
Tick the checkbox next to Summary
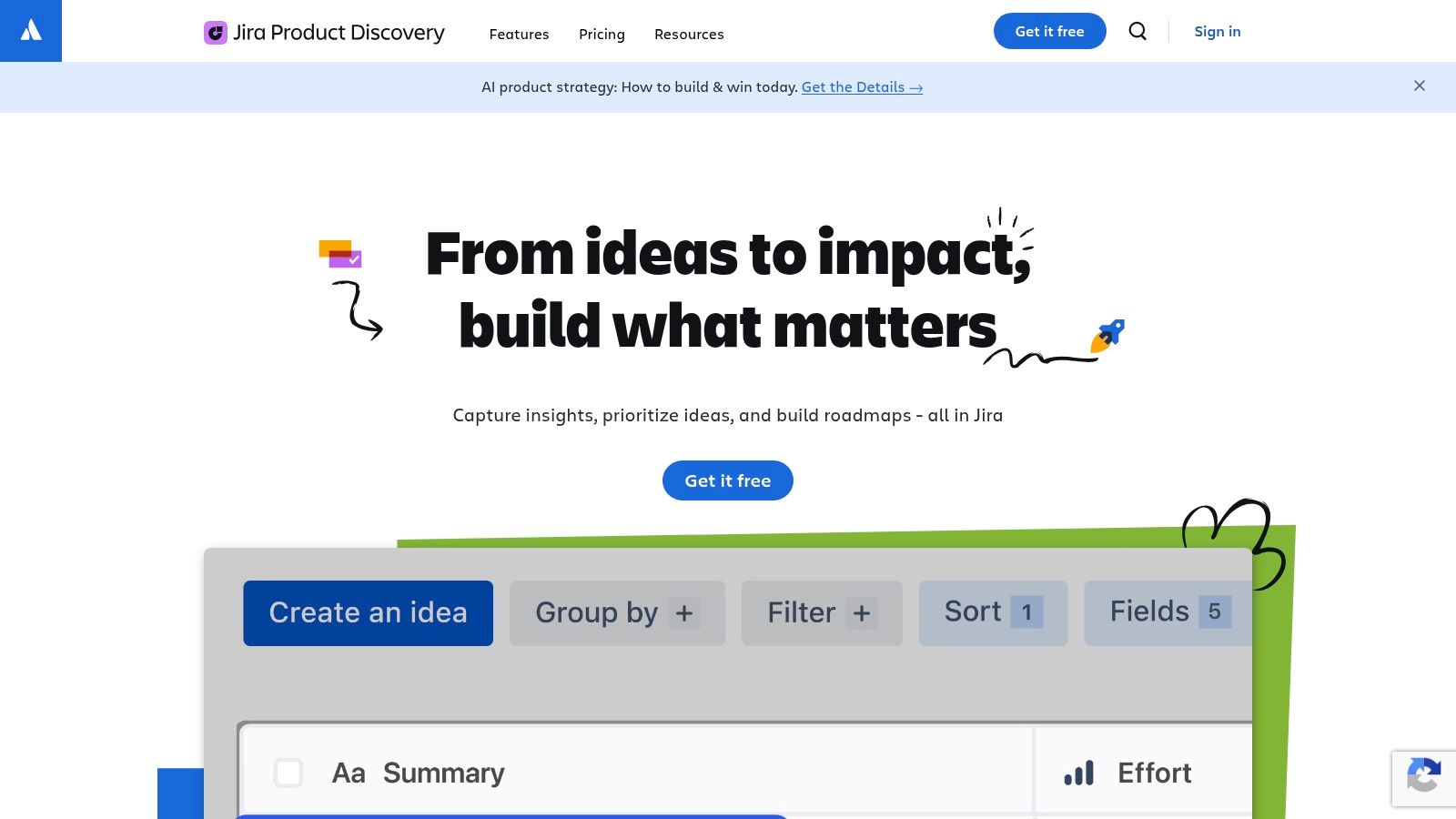[x=288, y=773]
